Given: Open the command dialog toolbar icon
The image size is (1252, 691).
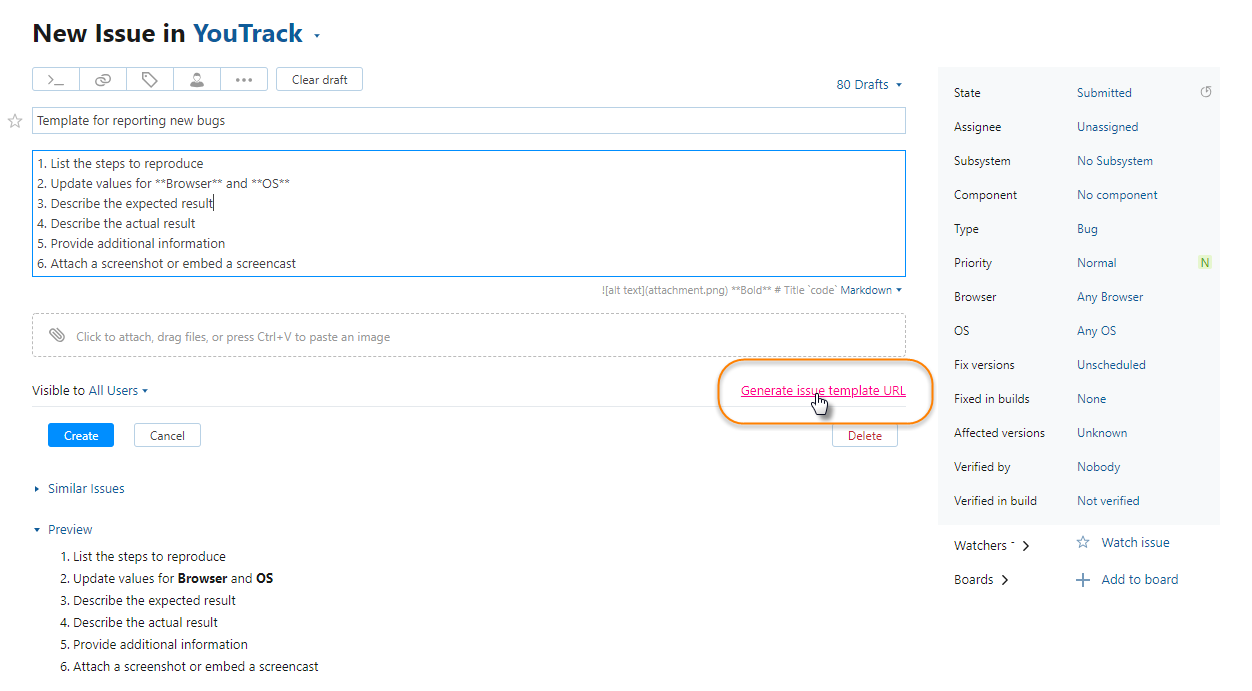Looking at the screenshot, I should click(x=56, y=80).
